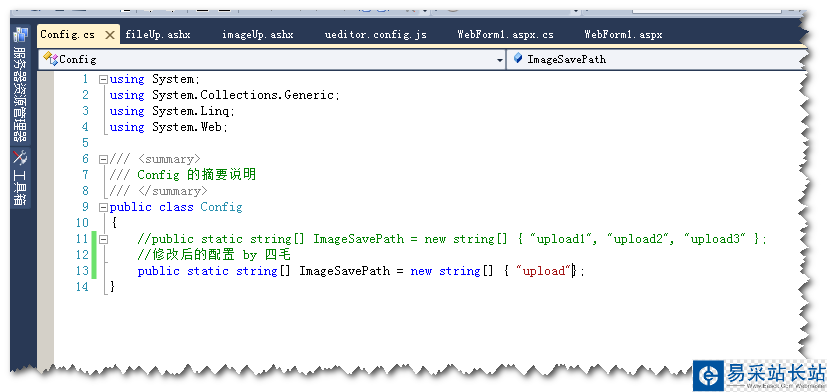The image size is (827, 392).
Task: Collapse the summary comment block at line 6
Action: pyautogui.click(x=103, y=159)
